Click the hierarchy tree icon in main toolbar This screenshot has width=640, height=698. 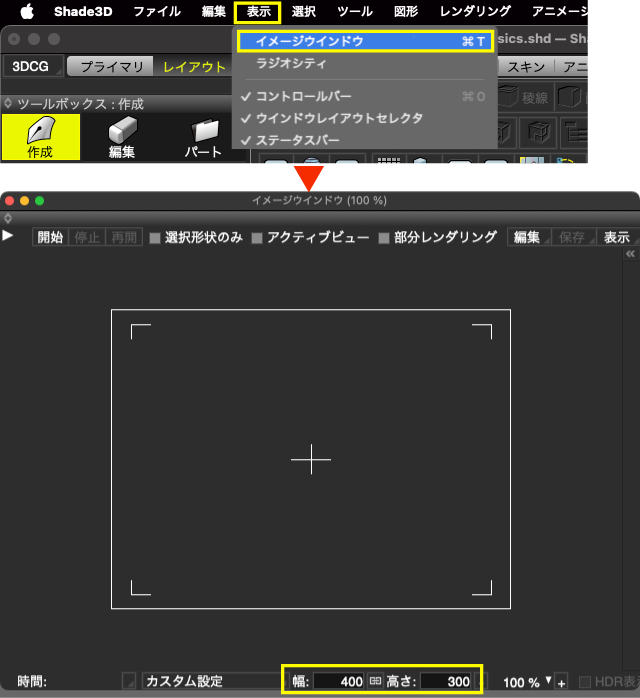point(574,133)
